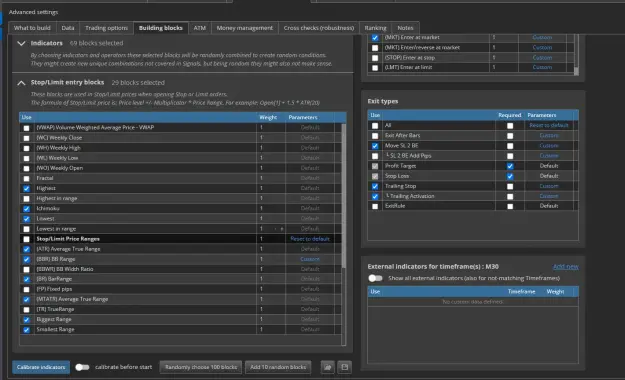The width and height of the screenshot is (625, 380).
Task: Open the Ranking tab
Action: (375, 28)
